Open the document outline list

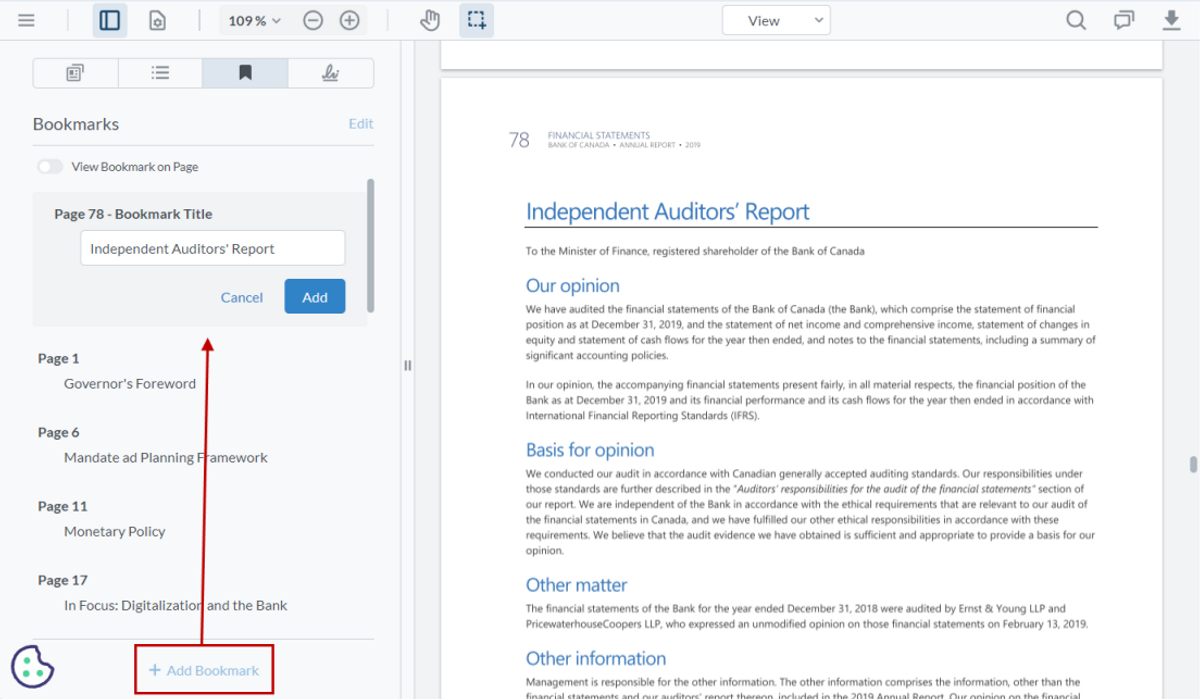(160, 72)
